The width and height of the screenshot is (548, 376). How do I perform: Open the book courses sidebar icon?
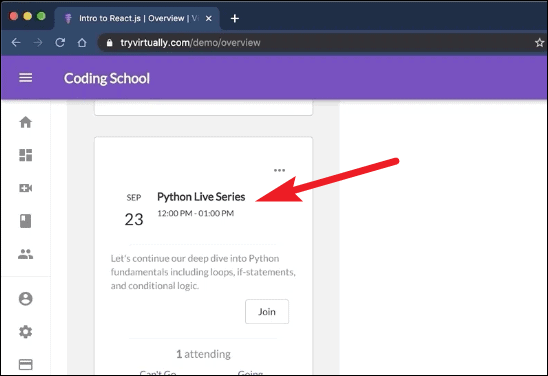[x=26, y=221]
